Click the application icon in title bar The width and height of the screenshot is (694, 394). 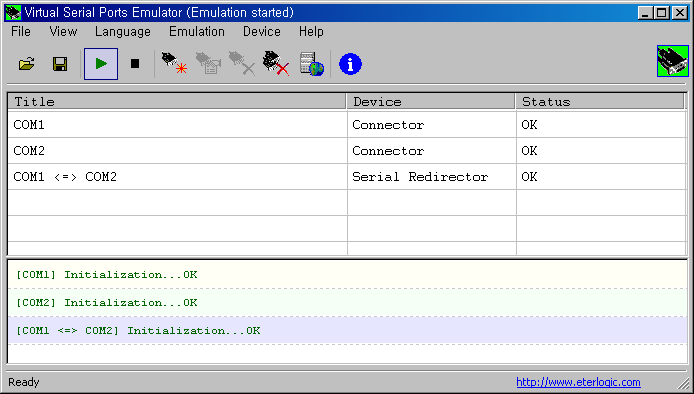click(13, 12)
